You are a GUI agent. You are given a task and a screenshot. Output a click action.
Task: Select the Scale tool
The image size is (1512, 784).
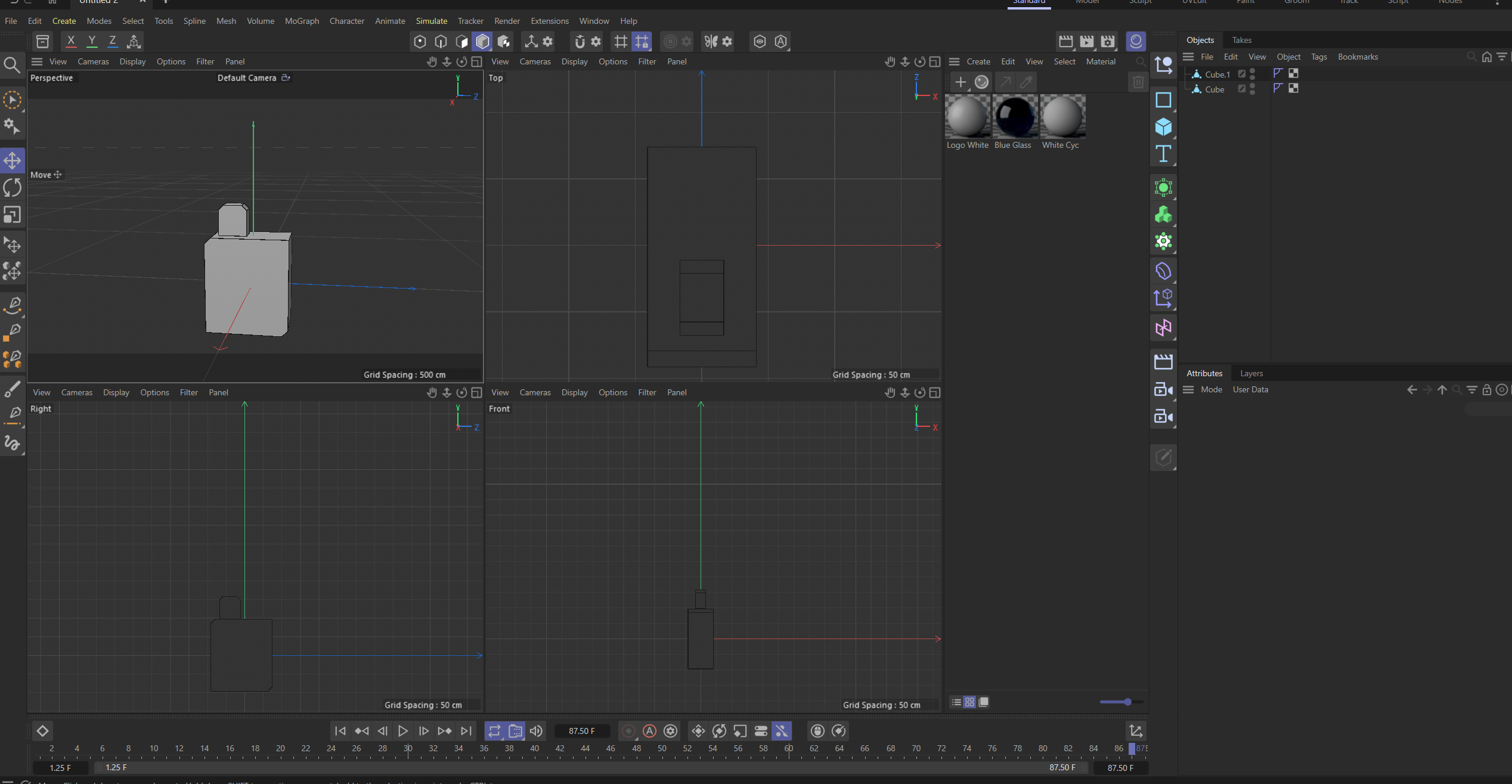13,215
